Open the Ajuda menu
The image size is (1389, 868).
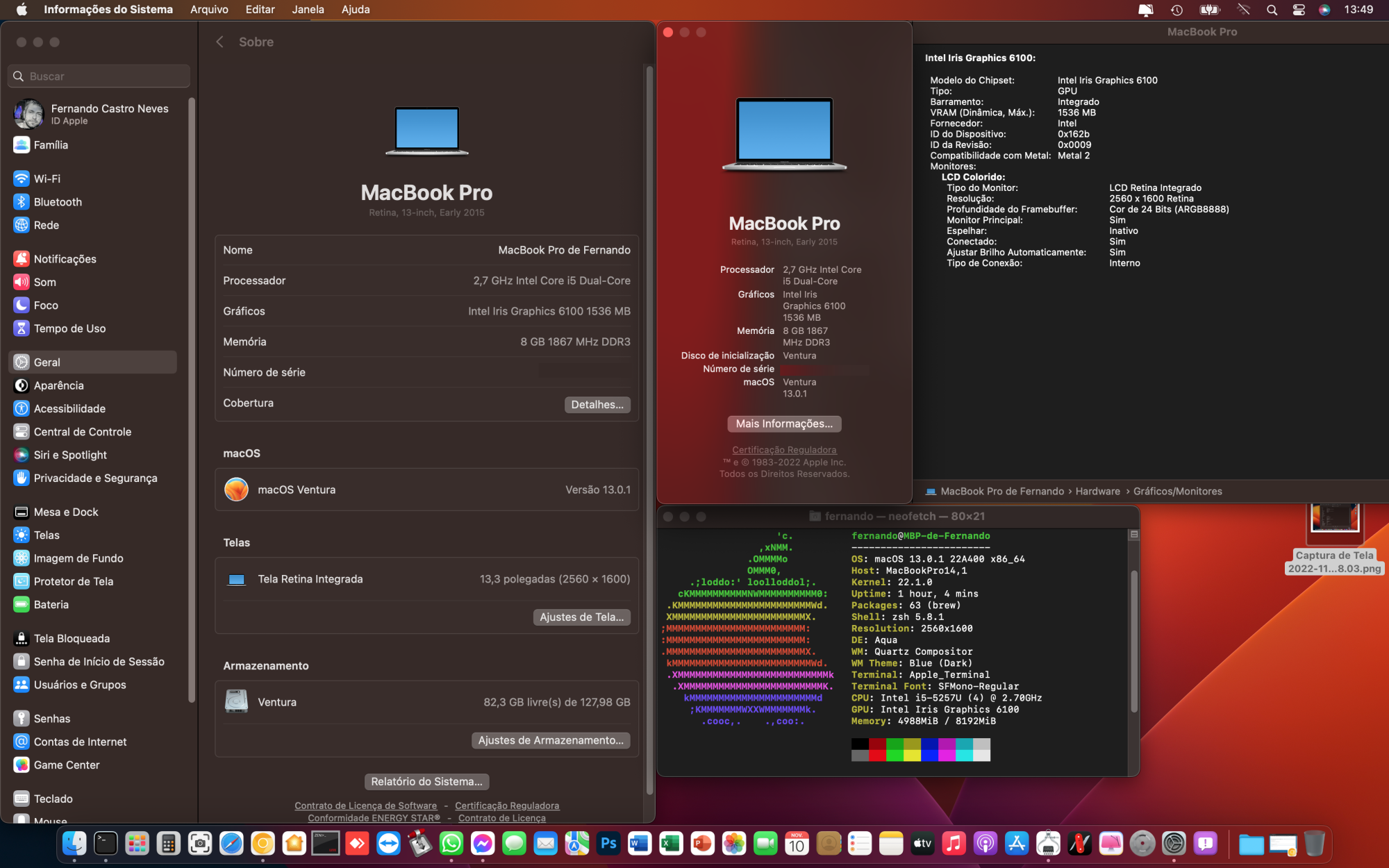coord(356,10)
